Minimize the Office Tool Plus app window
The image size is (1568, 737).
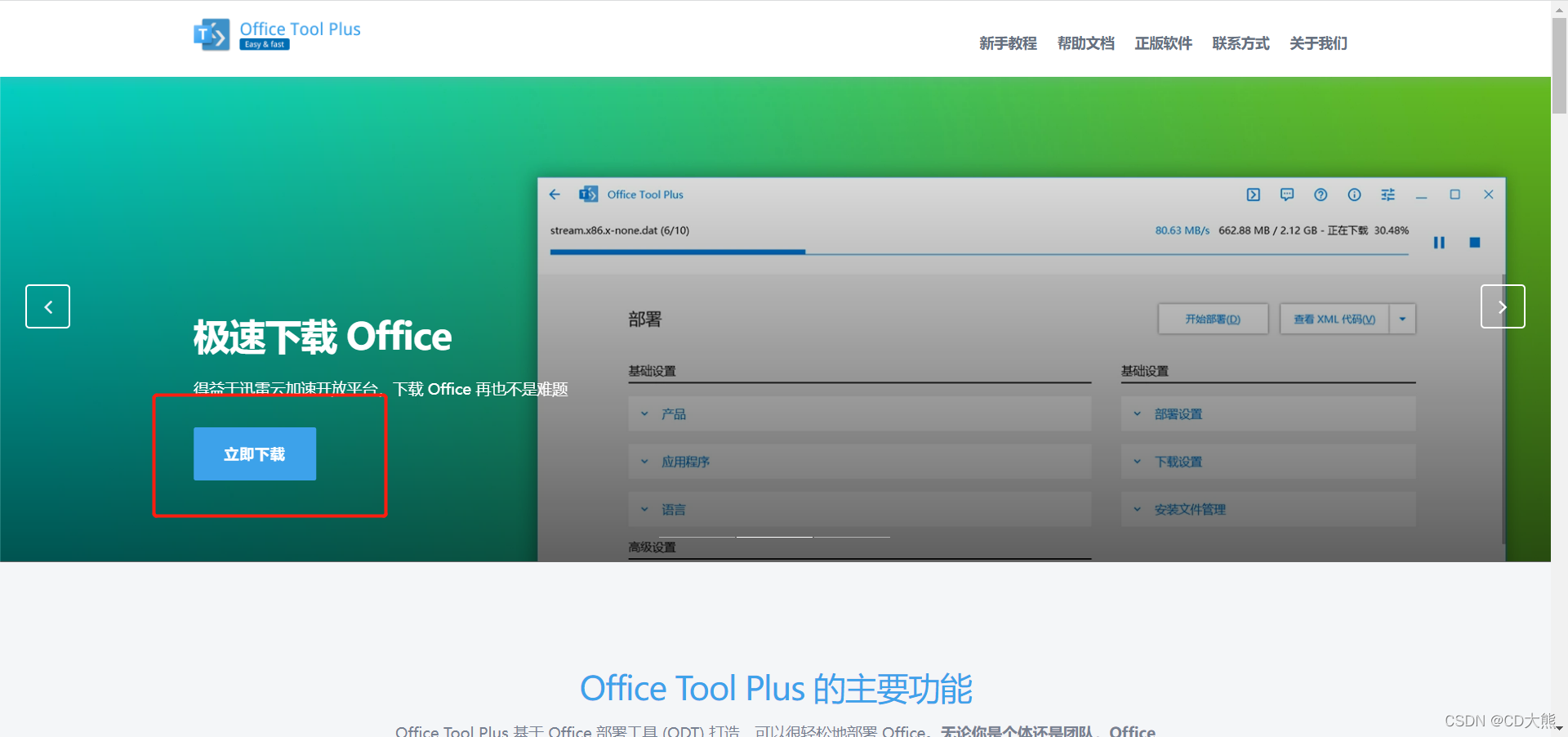tap(1421, 195)
